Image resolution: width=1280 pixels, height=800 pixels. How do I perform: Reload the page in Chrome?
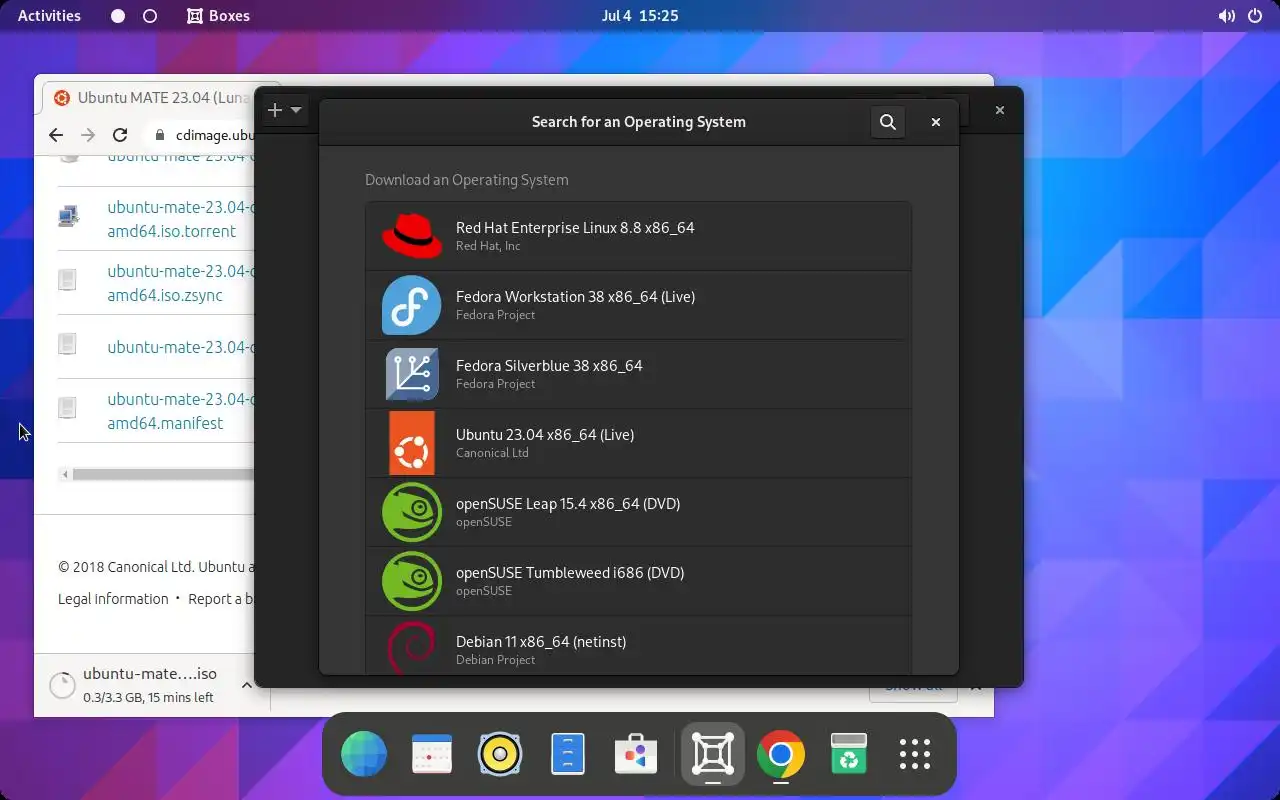coord(120,135)
